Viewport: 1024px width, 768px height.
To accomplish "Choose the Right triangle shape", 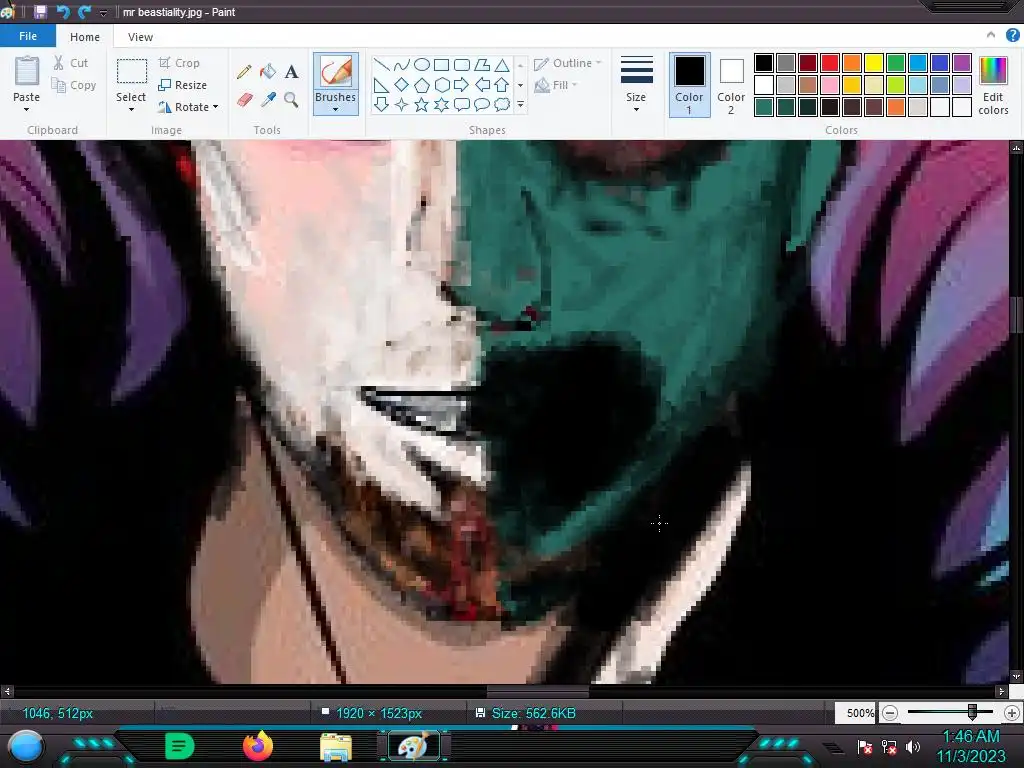I will 381,84.
